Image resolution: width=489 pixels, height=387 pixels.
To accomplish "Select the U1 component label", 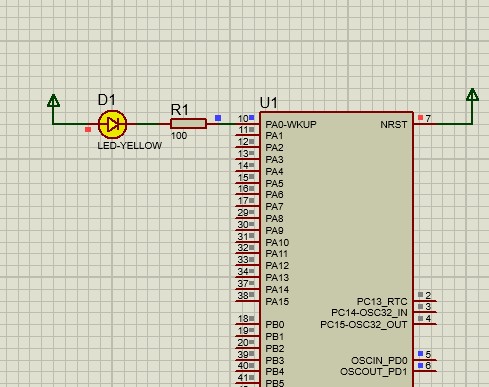I will (268, 103).
